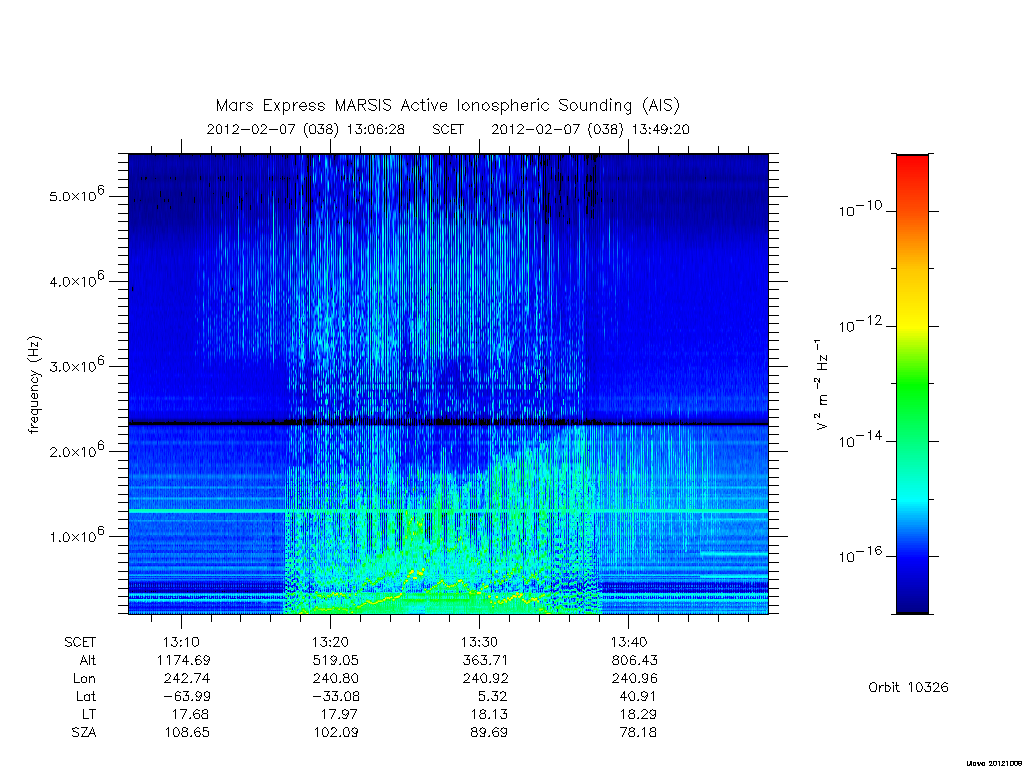Click the altitude value '806.43'
Screen dimensions: 1024x768
(x=634, y=660)
